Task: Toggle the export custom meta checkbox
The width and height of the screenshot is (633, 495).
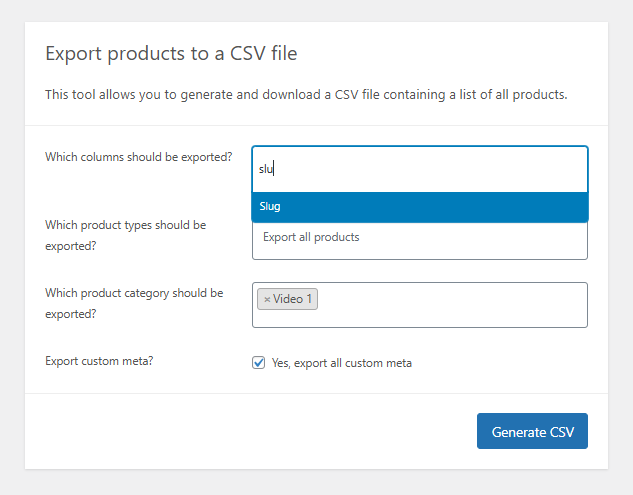Action: (259, 363)
